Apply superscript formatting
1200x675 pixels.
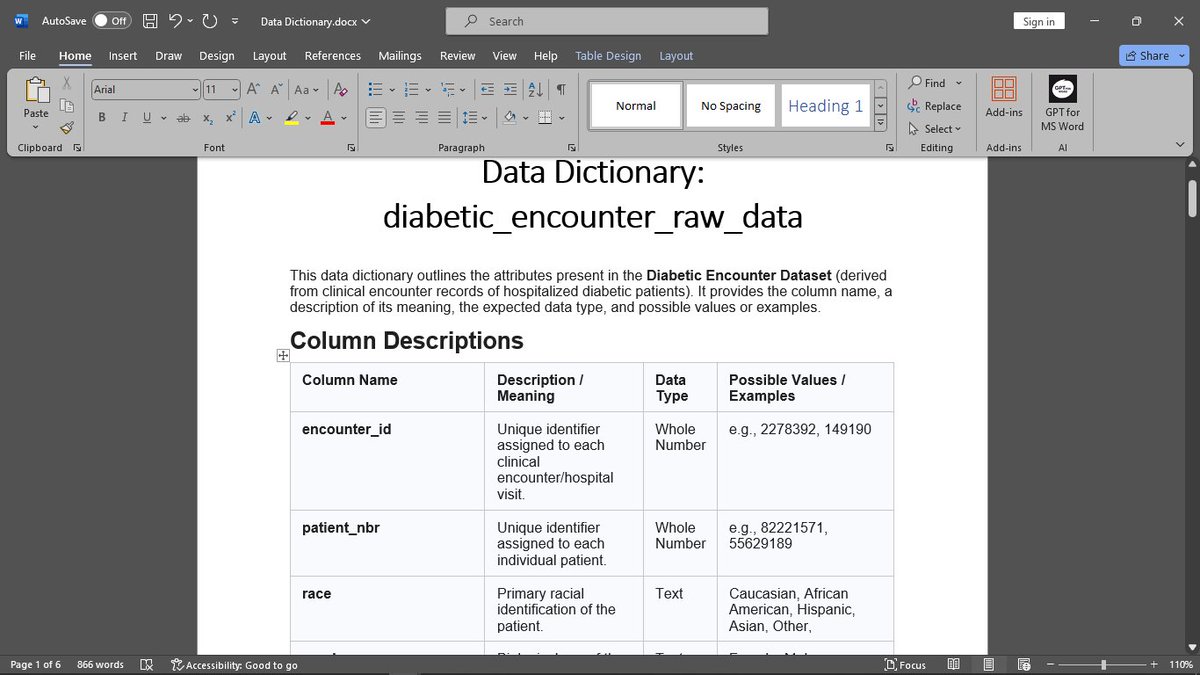point(230,118)
